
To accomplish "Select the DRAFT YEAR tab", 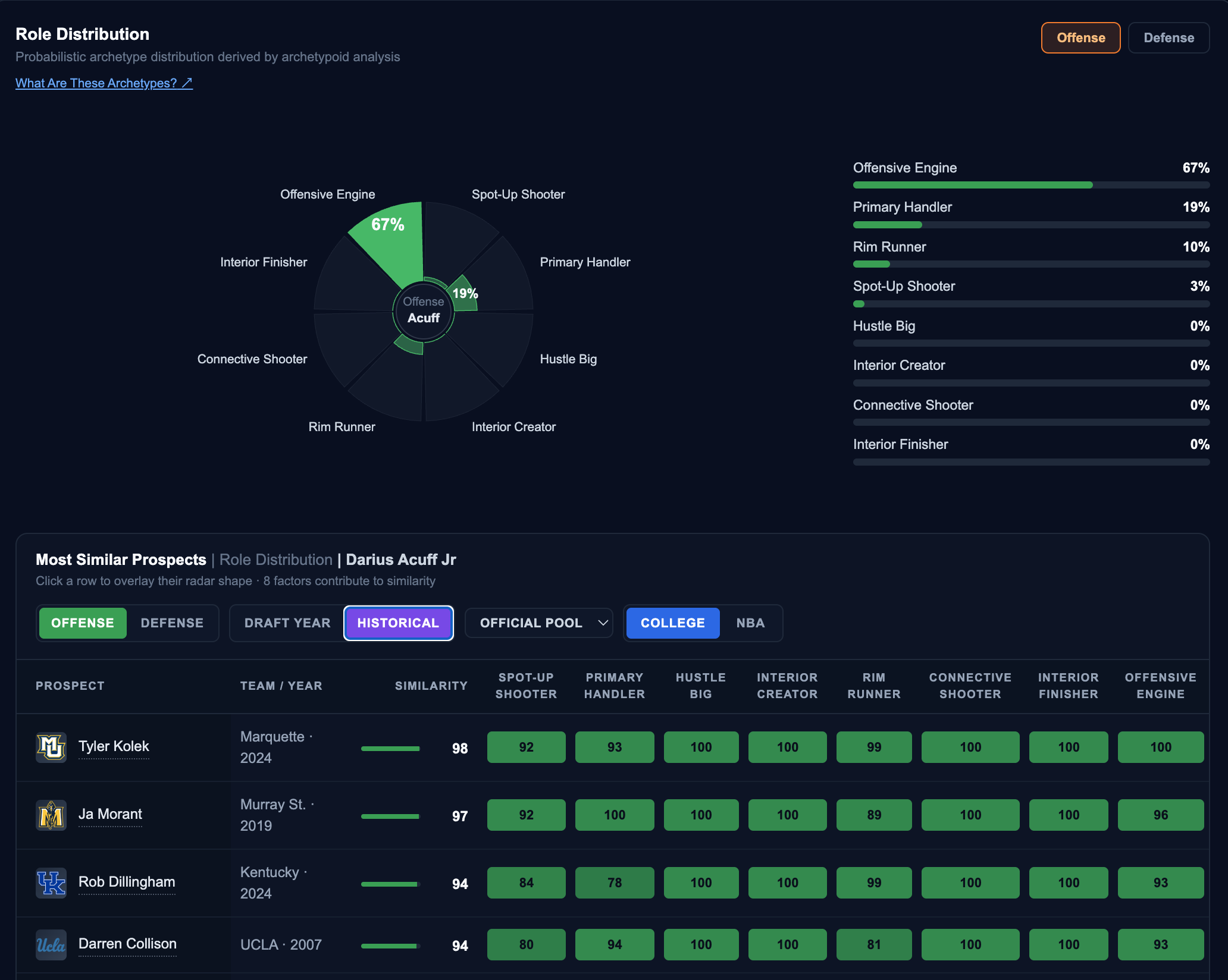I will (287, 623).
